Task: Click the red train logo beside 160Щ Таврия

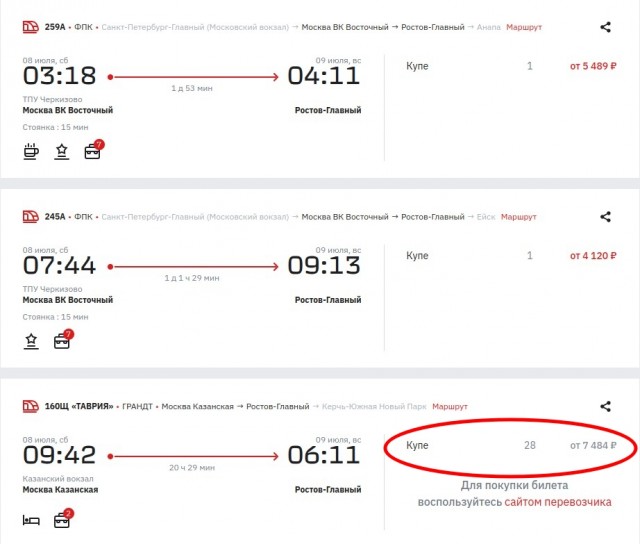Action: click(30, 407)
